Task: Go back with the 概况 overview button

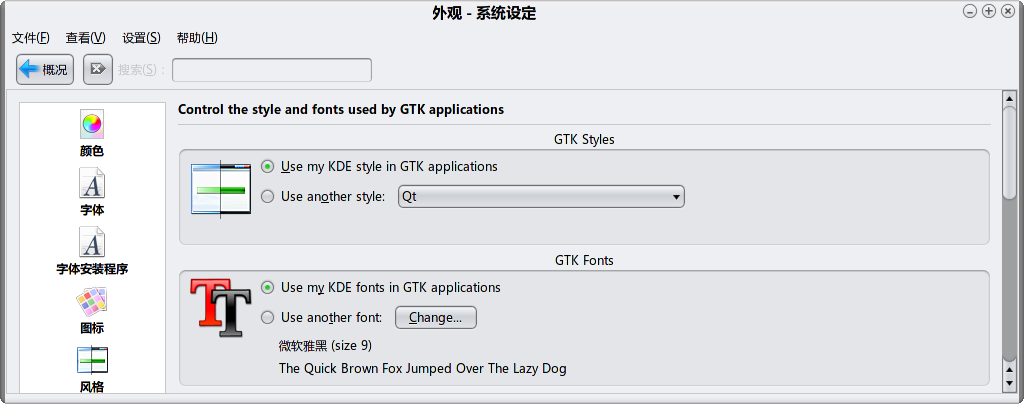Action: (x=45, y=69)
